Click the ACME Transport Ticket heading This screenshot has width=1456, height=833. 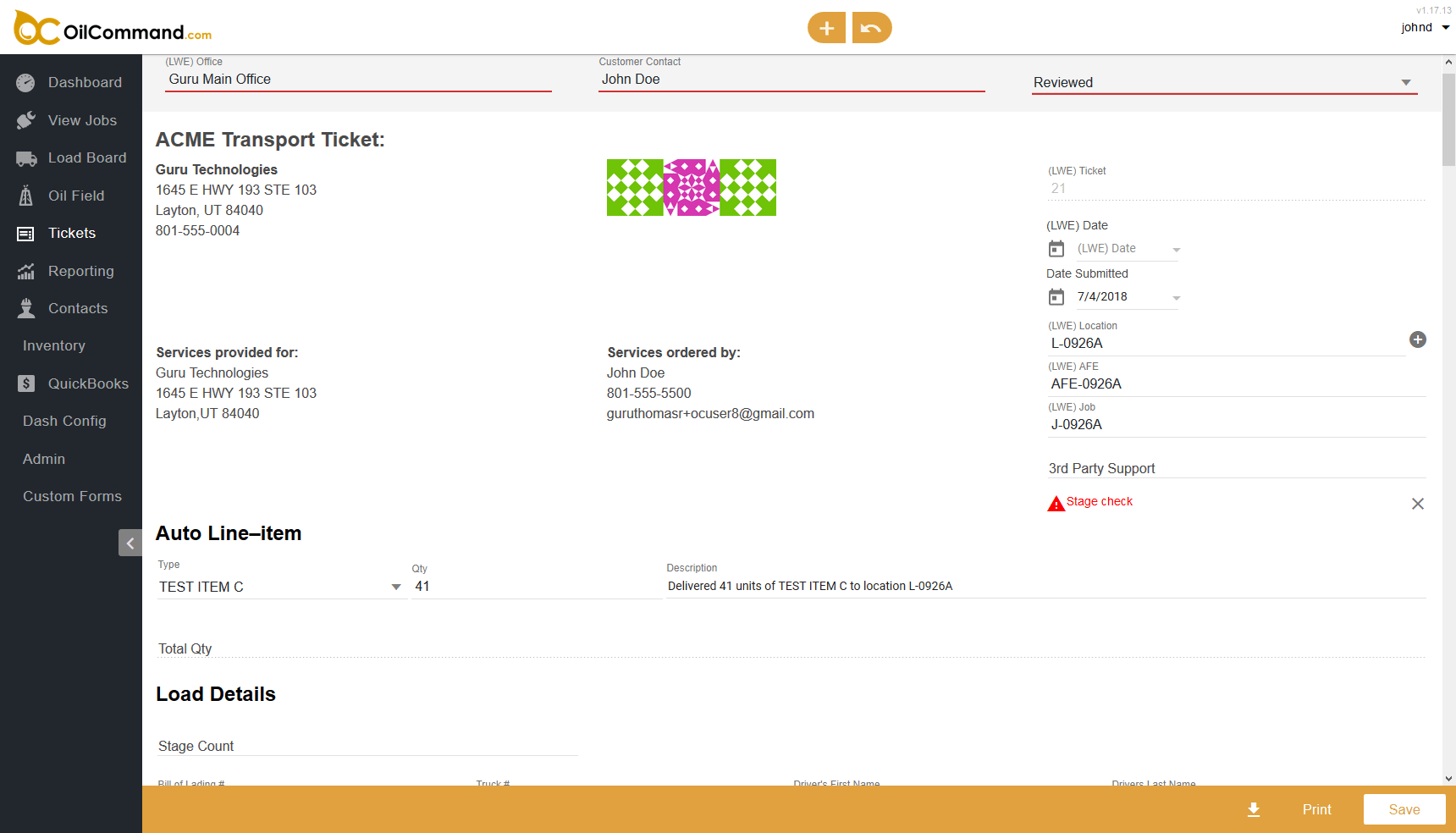[270, 140]
